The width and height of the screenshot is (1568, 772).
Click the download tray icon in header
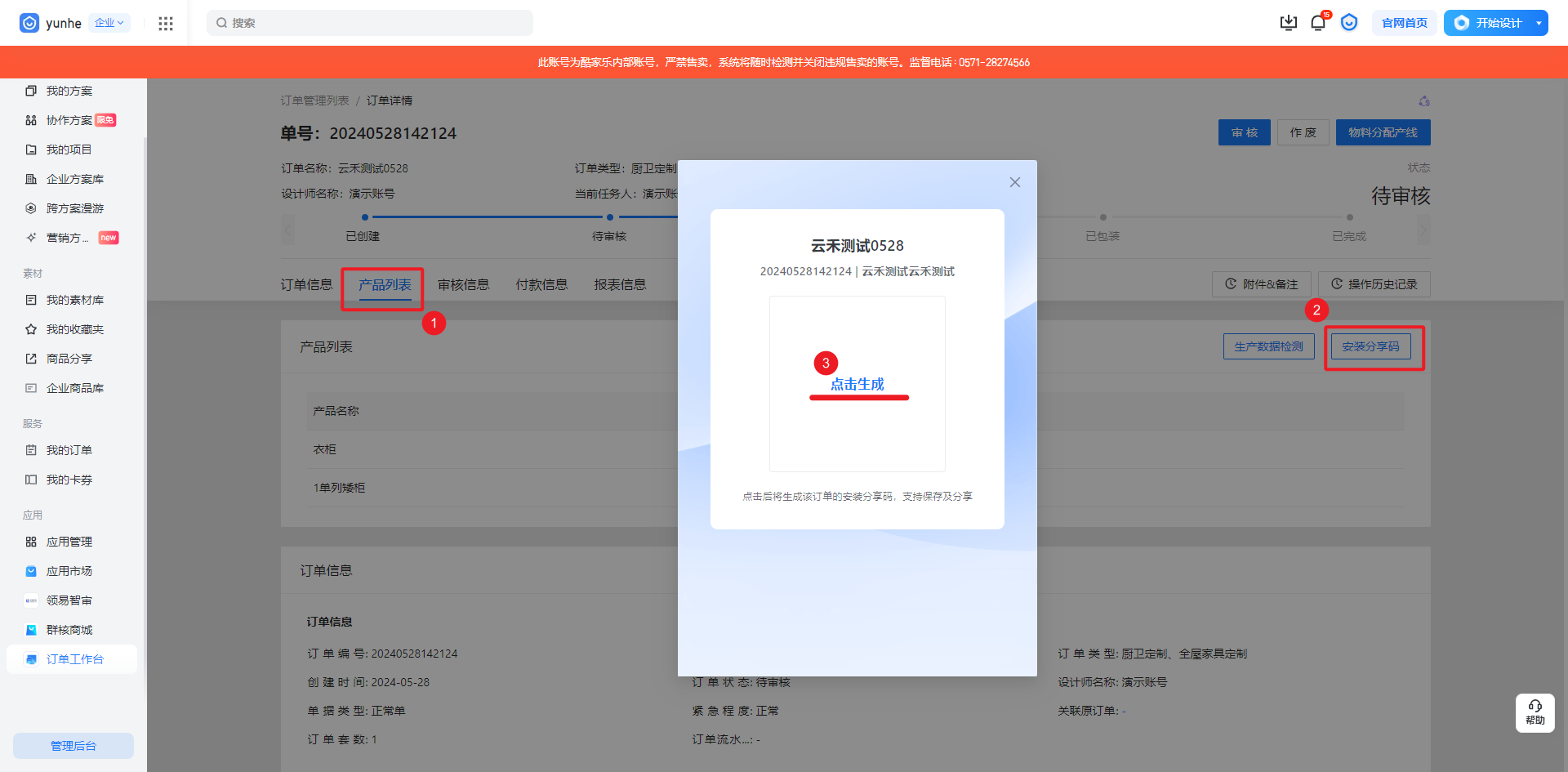pyautogui.click(x=1288, y=23)
